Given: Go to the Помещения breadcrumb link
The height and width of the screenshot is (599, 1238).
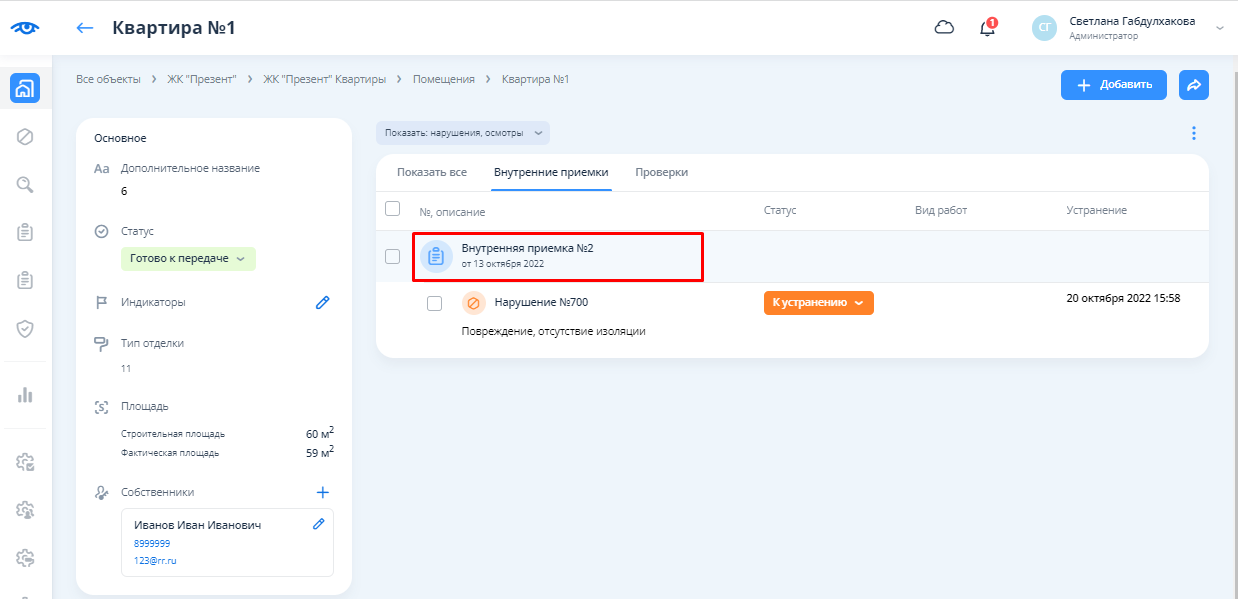Looking at the screenshot, I should pyautogui.click(x=443, y=79).
